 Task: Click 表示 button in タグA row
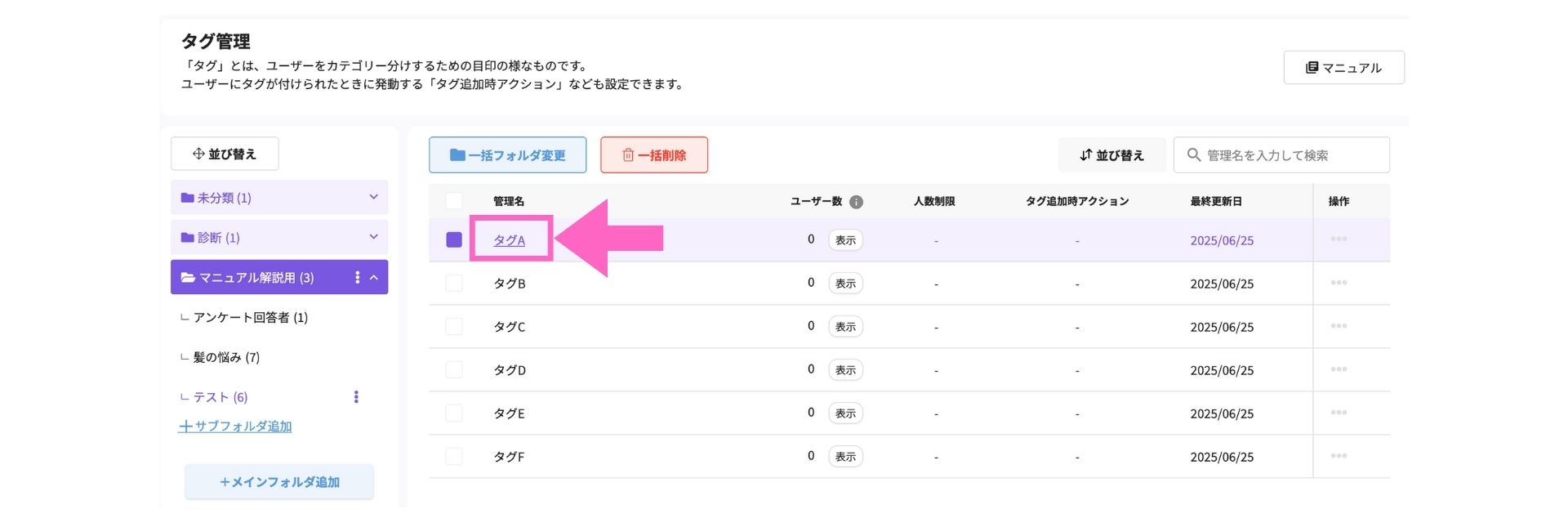845,240
